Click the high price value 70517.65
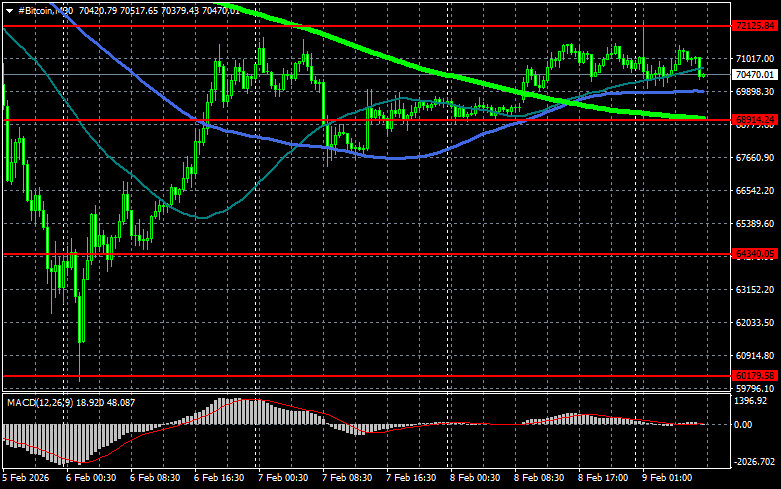Screen dimensions: 781x489 139,11
